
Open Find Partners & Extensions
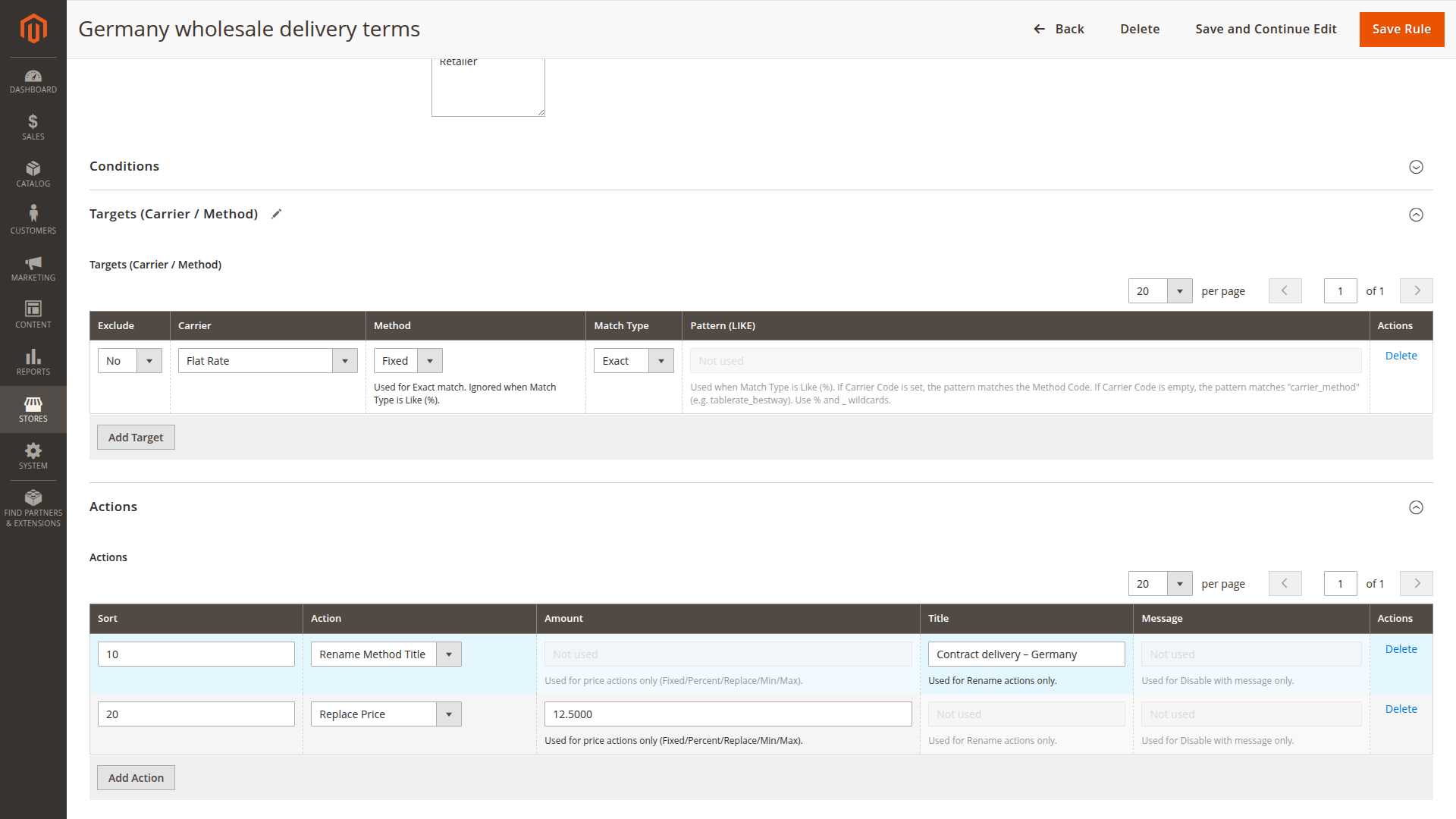[x=33, y=508]
